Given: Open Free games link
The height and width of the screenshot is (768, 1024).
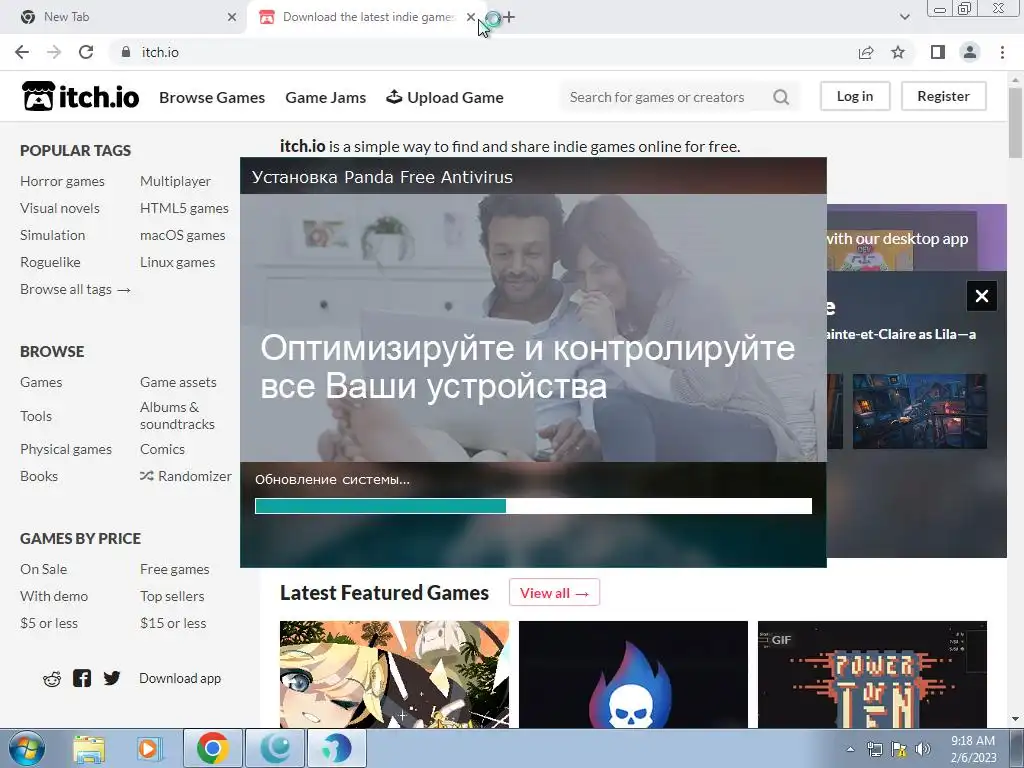Looking at the screenshot, I should point(174,569).
